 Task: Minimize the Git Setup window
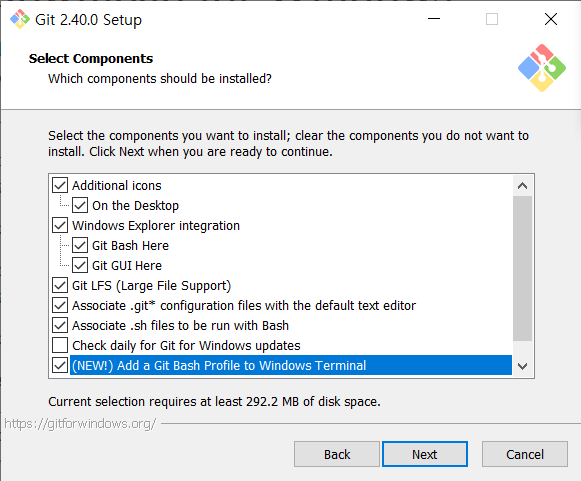click(434, 19)
